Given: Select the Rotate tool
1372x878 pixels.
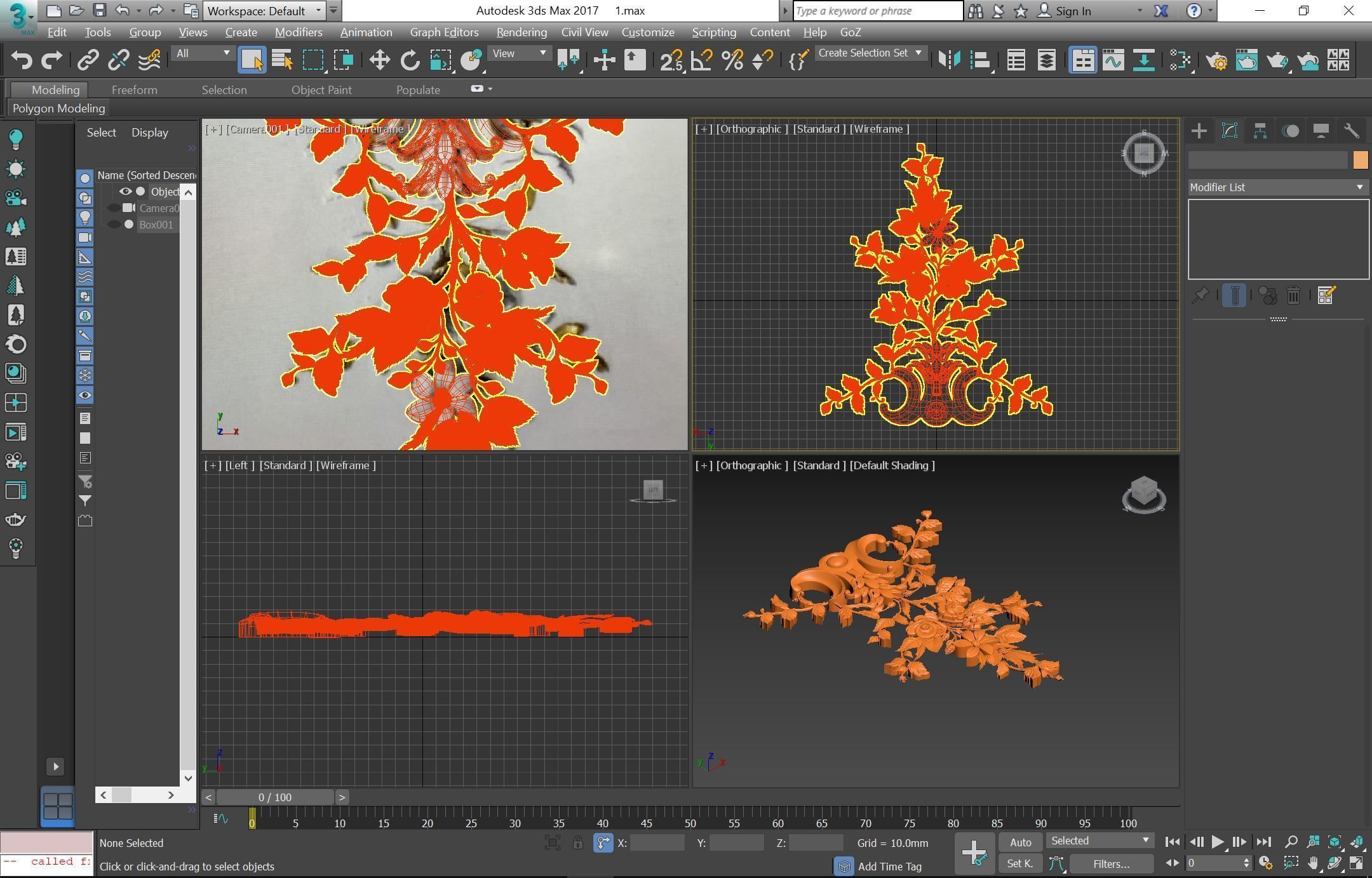Looking at the screenshot, I should (x=410, y=60).
